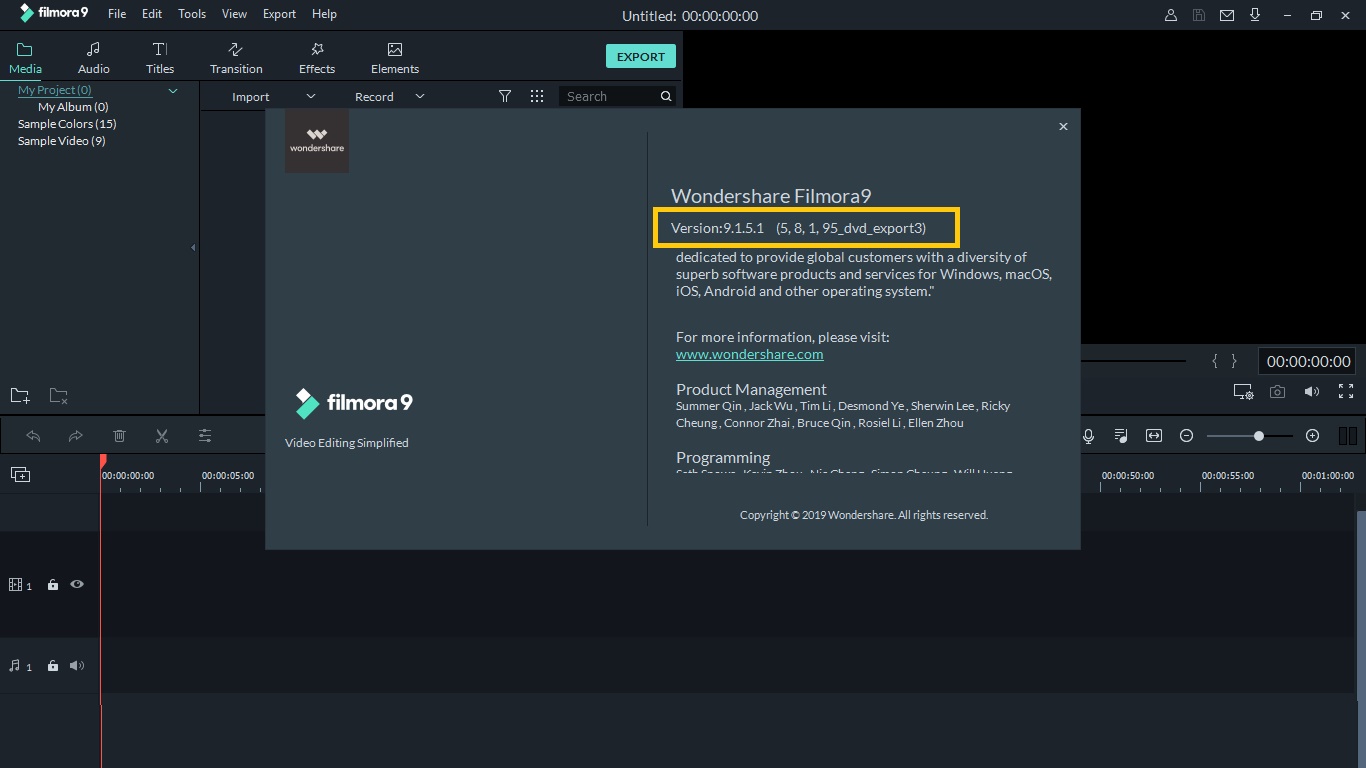Hide video track 1 with eye icon
Image resolution: width=1366 pixels, height=768 pixels.
click(77, 584)
